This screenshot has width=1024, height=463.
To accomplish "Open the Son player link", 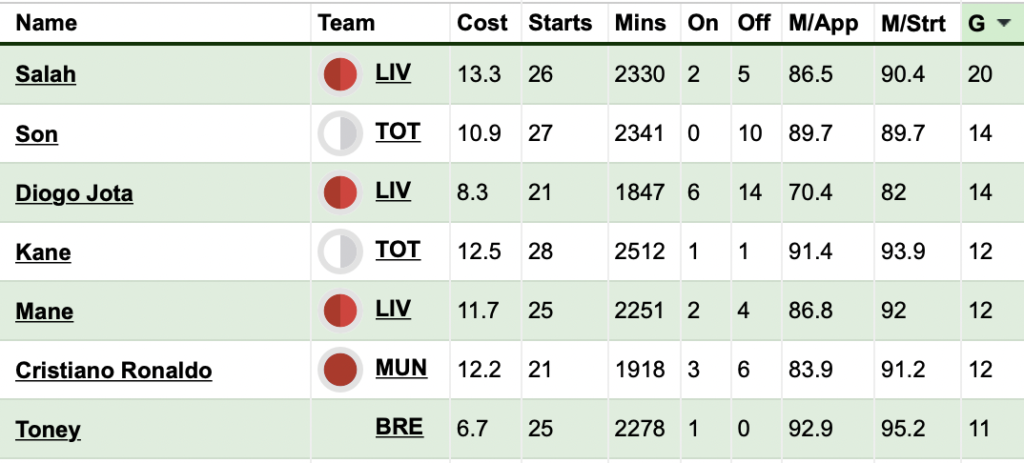I will (x=37, y=134).
